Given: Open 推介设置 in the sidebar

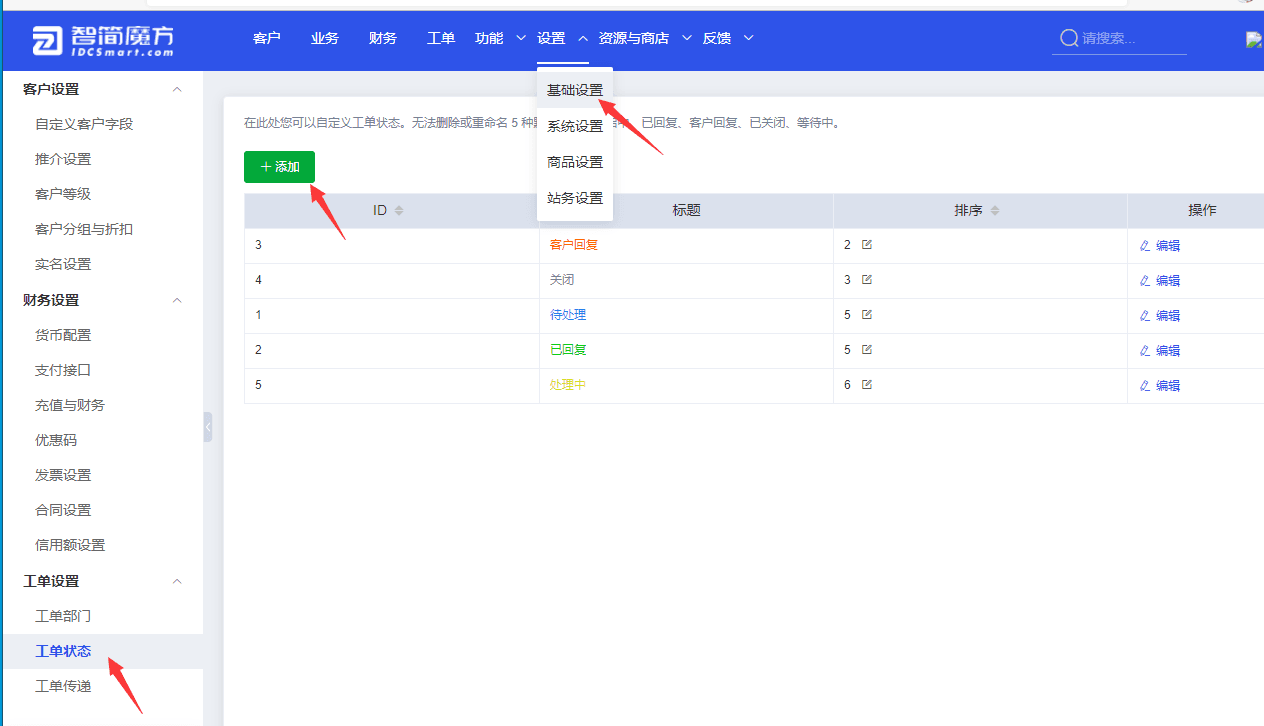Looking at the screenshot, I should pos(63,159).
